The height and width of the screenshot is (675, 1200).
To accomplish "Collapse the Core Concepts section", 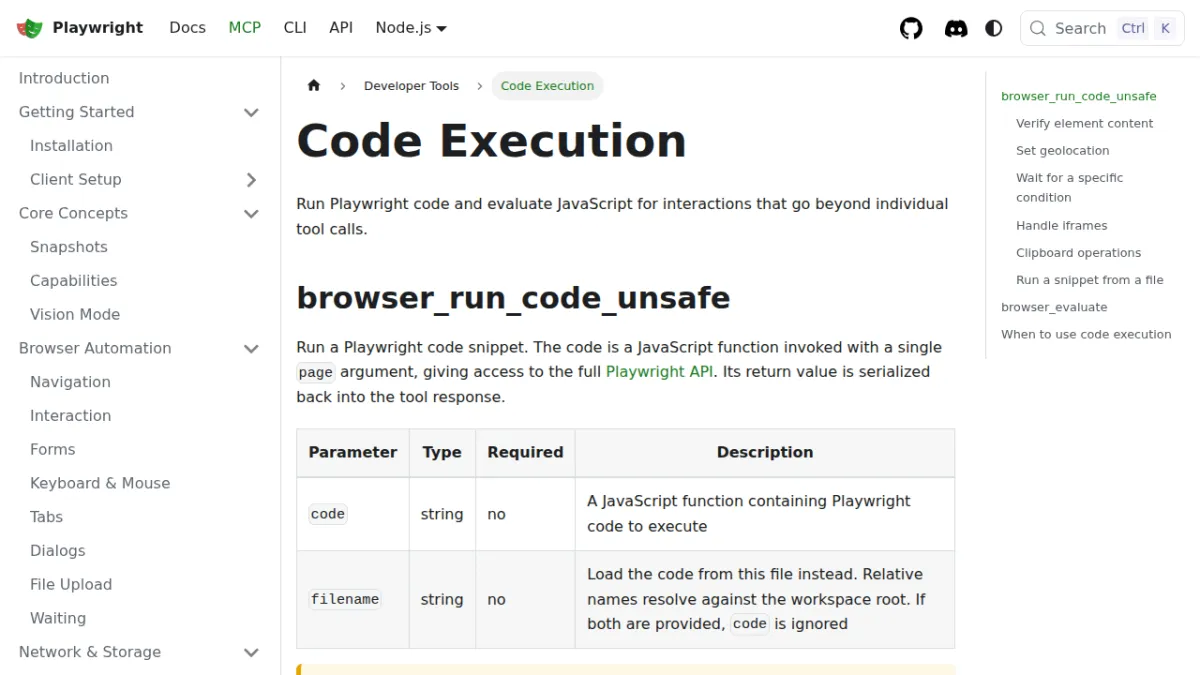I will (251, 213).
